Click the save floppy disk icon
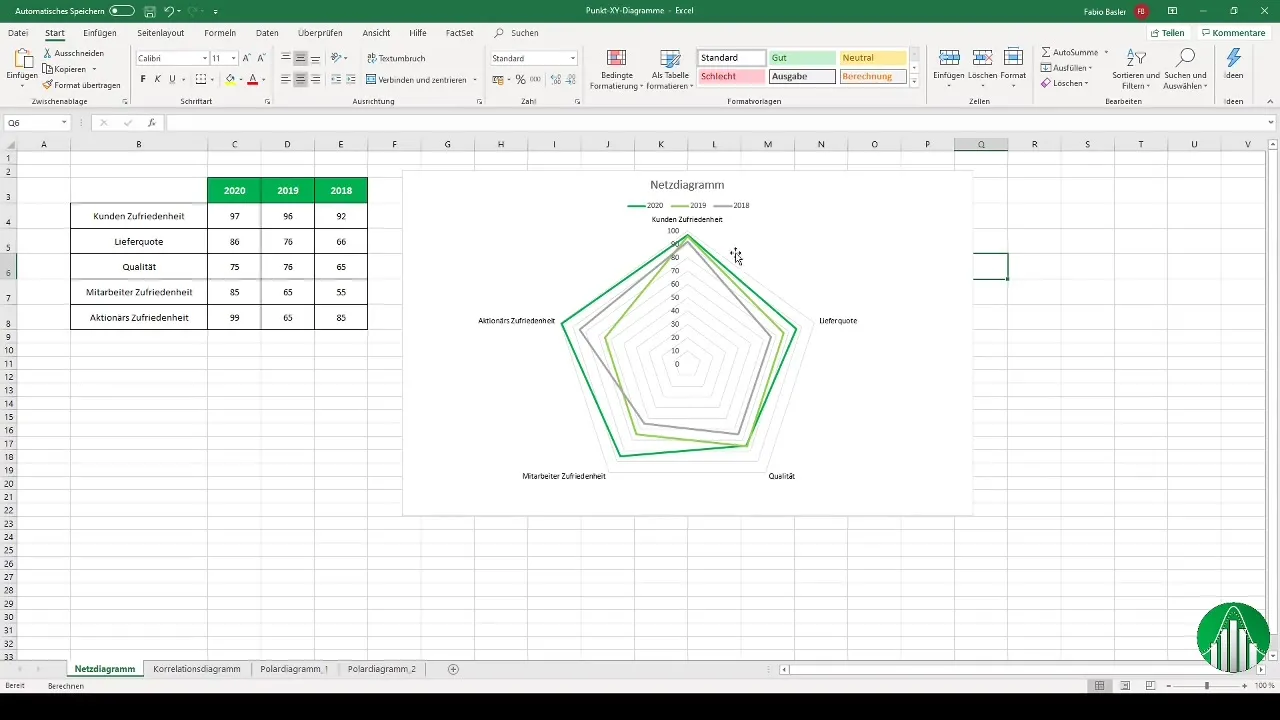The width and height of the screenshot is (1280, 720). point(149,11)
